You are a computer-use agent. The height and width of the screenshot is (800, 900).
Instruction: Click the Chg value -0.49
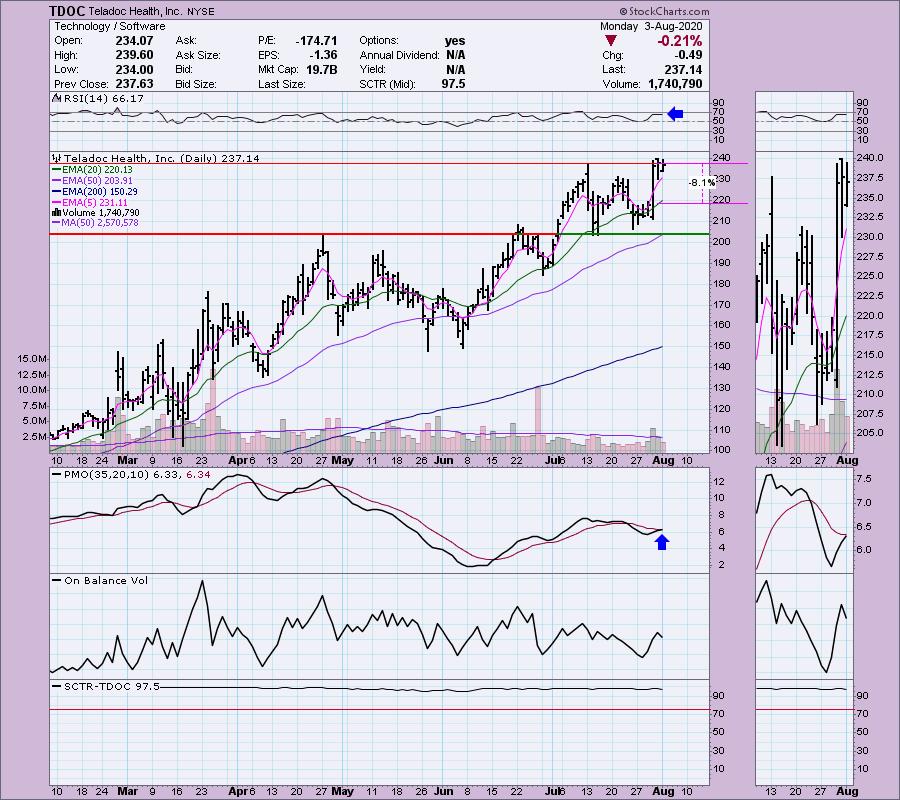pos(688,55)
